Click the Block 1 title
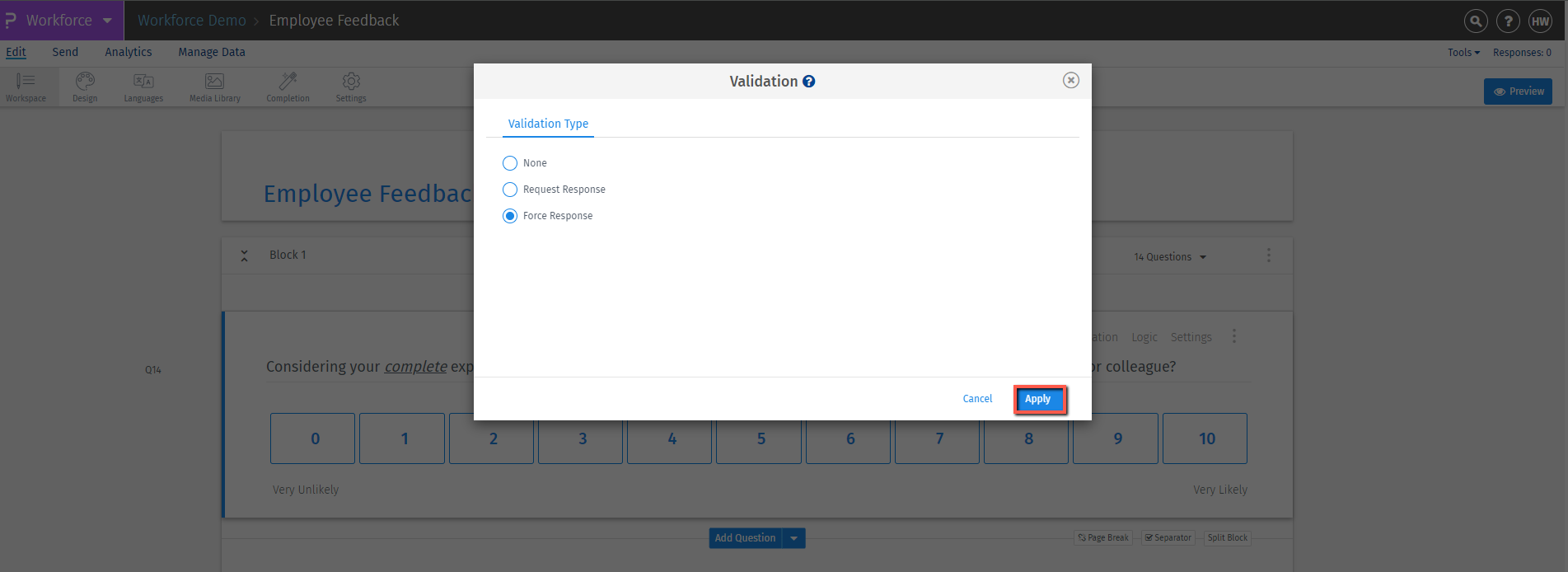This screenshot has width=1568, height=572. pos(288,255)
